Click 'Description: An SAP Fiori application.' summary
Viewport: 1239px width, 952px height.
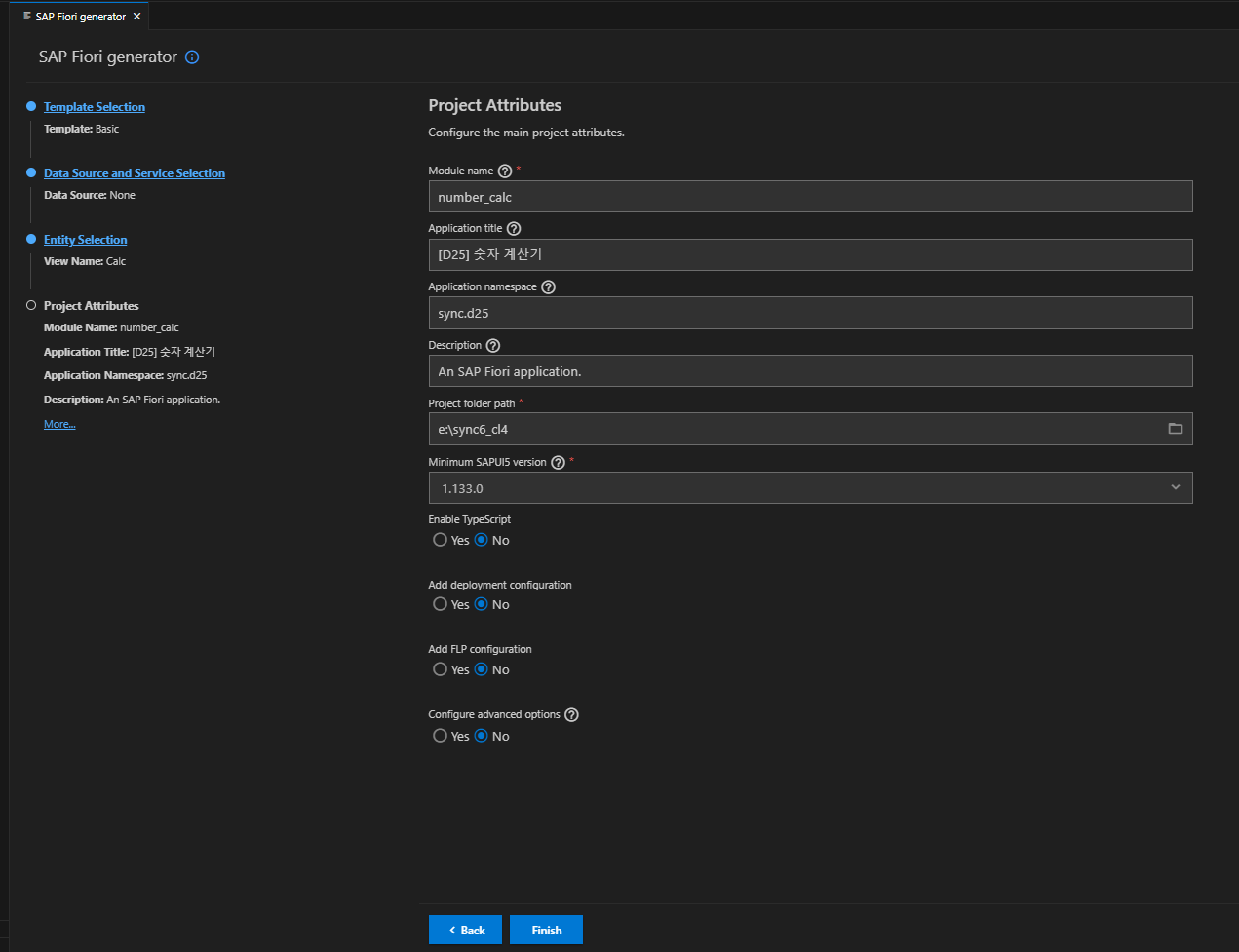click(x=133, y=400)
